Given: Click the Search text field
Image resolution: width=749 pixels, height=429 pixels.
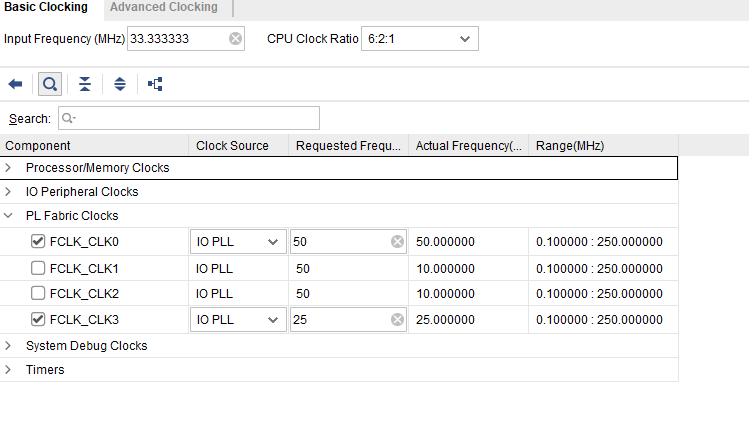Looking at the screenshot, I should [x=189, y=118].
